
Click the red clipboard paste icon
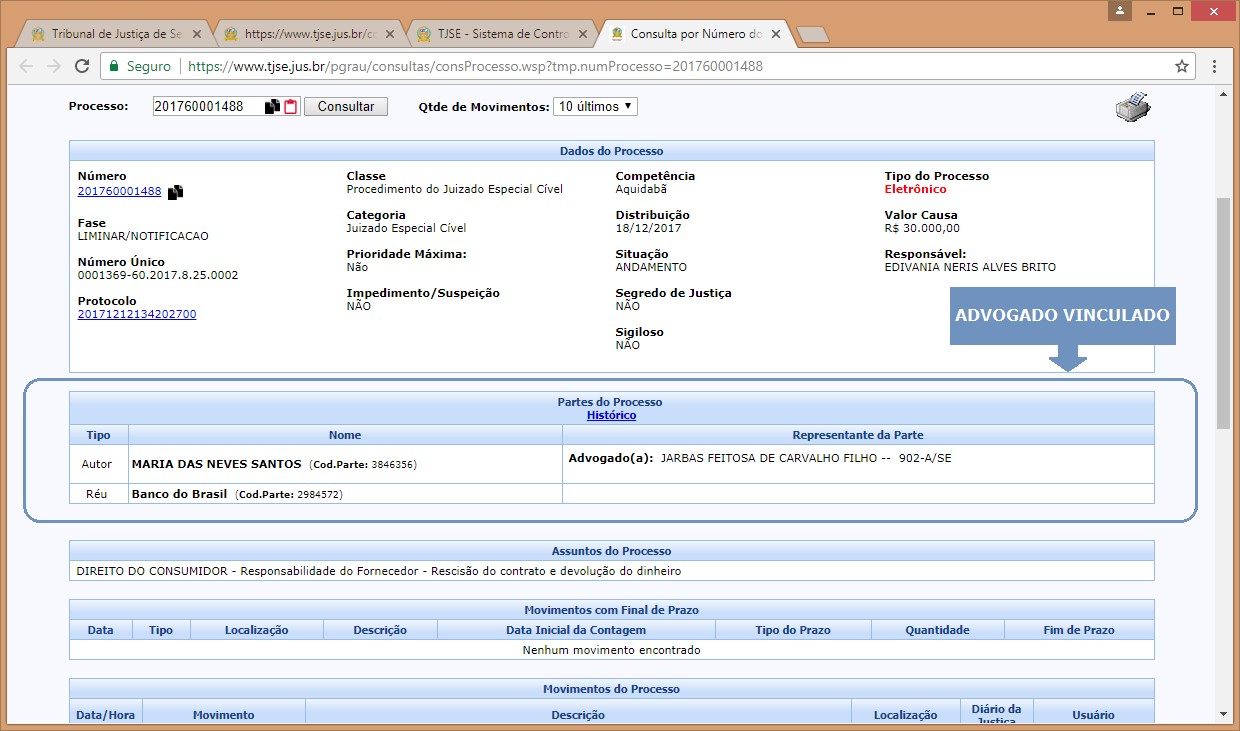[x=291, y=107]
